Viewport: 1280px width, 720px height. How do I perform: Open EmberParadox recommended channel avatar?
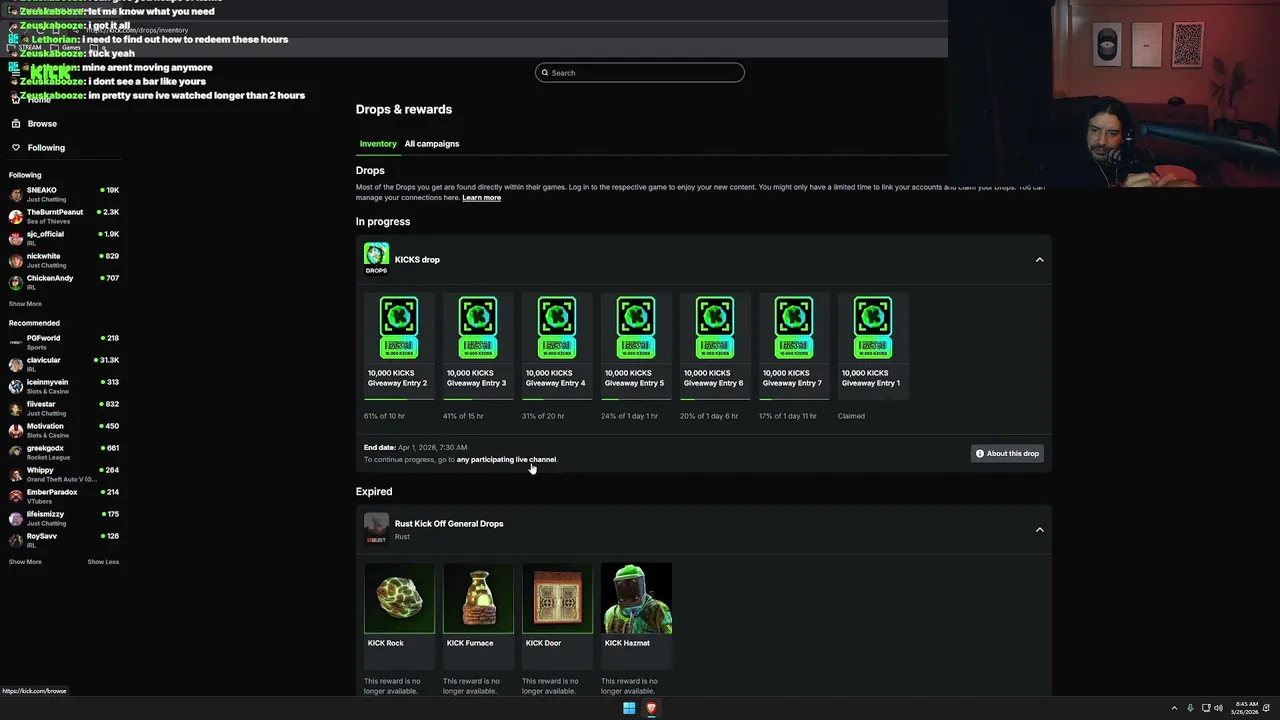pos(16,496)
